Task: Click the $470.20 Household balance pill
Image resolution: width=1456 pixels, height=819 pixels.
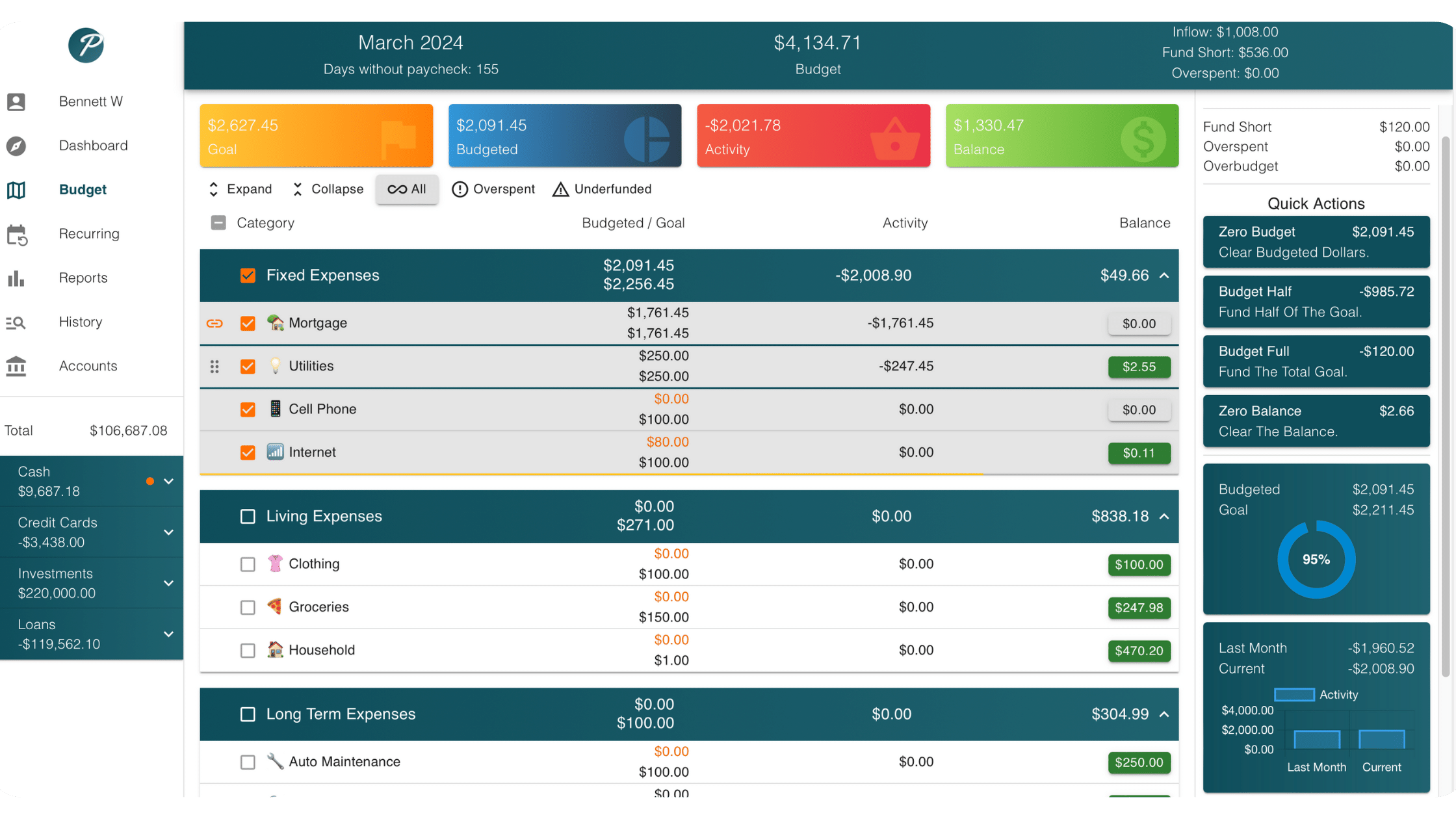Action: 1139,651
